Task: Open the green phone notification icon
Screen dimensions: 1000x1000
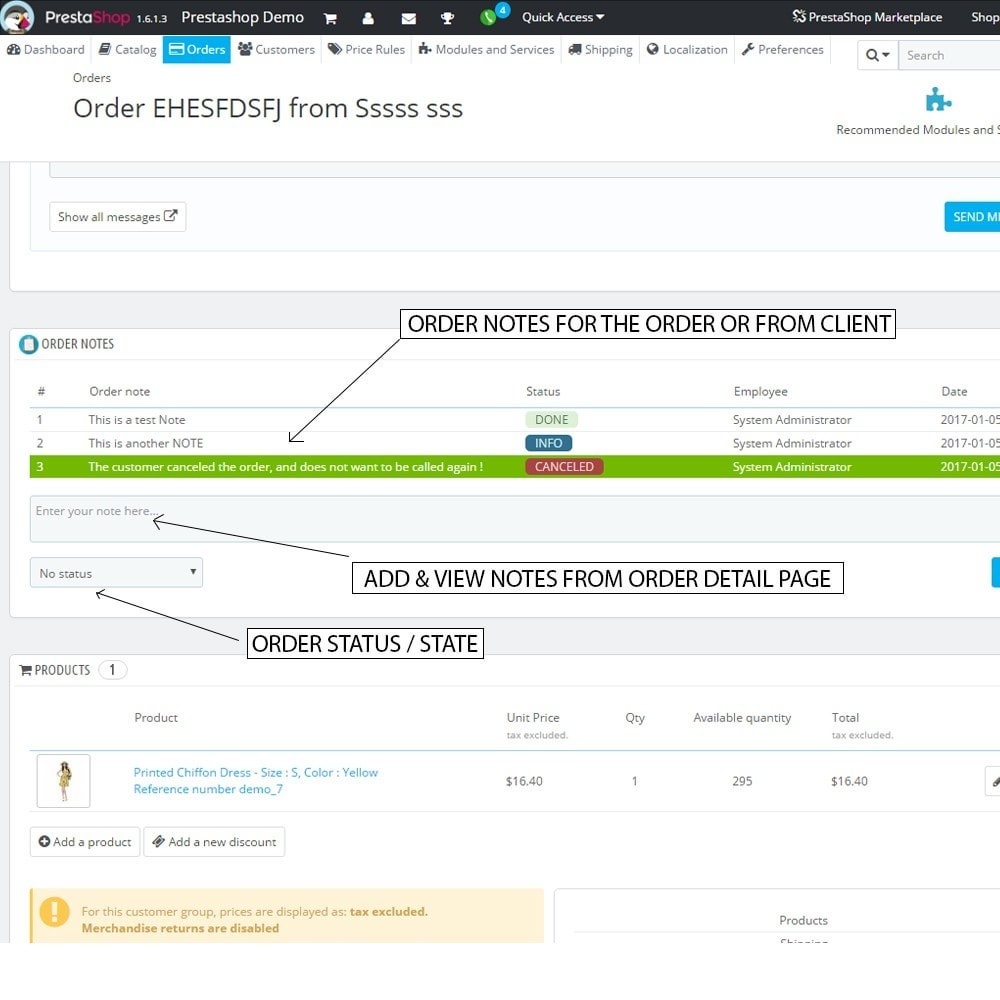Action: [489, 17]
